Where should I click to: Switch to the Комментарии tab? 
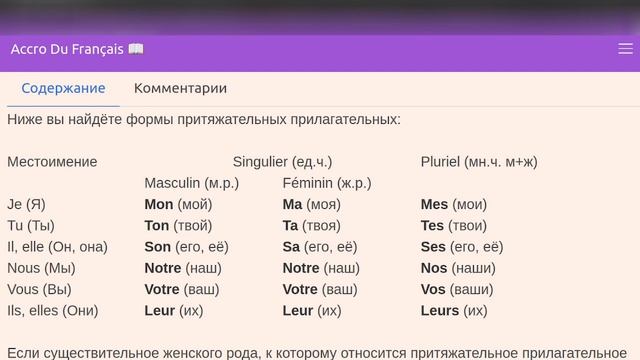pyautogui.click(x=180, y=88)
